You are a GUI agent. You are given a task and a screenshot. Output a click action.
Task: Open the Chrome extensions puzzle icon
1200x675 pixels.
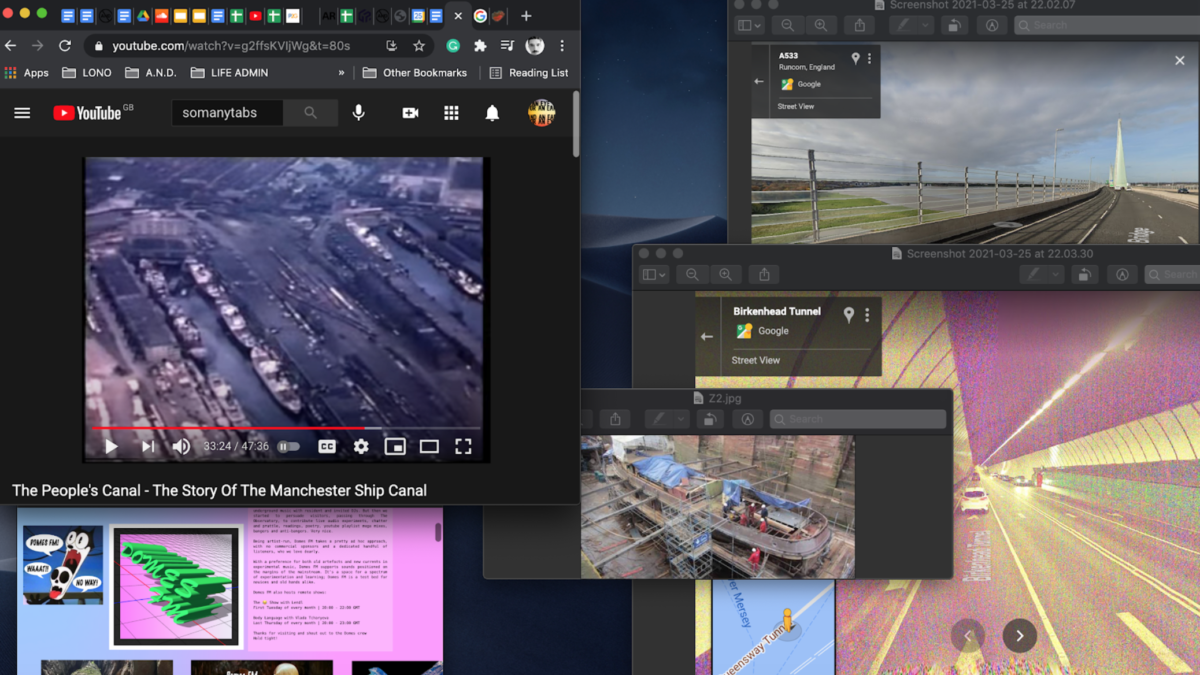(x=480, y=46)
